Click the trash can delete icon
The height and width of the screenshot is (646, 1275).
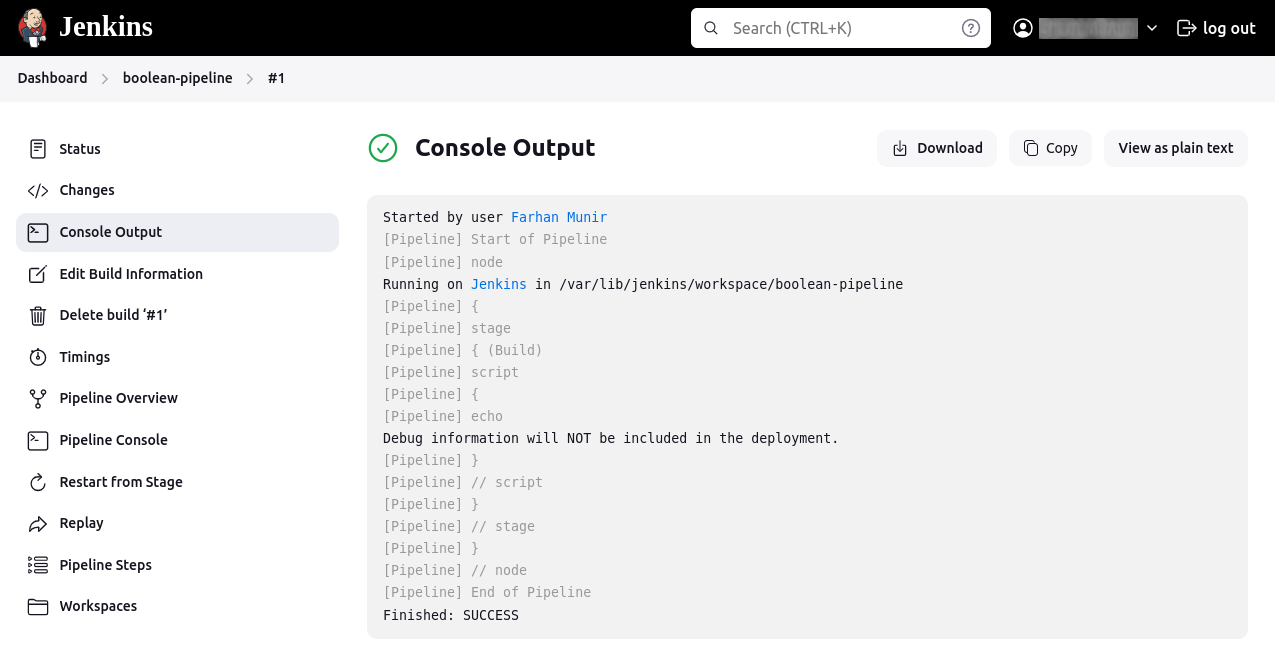[x=38, y=315]
